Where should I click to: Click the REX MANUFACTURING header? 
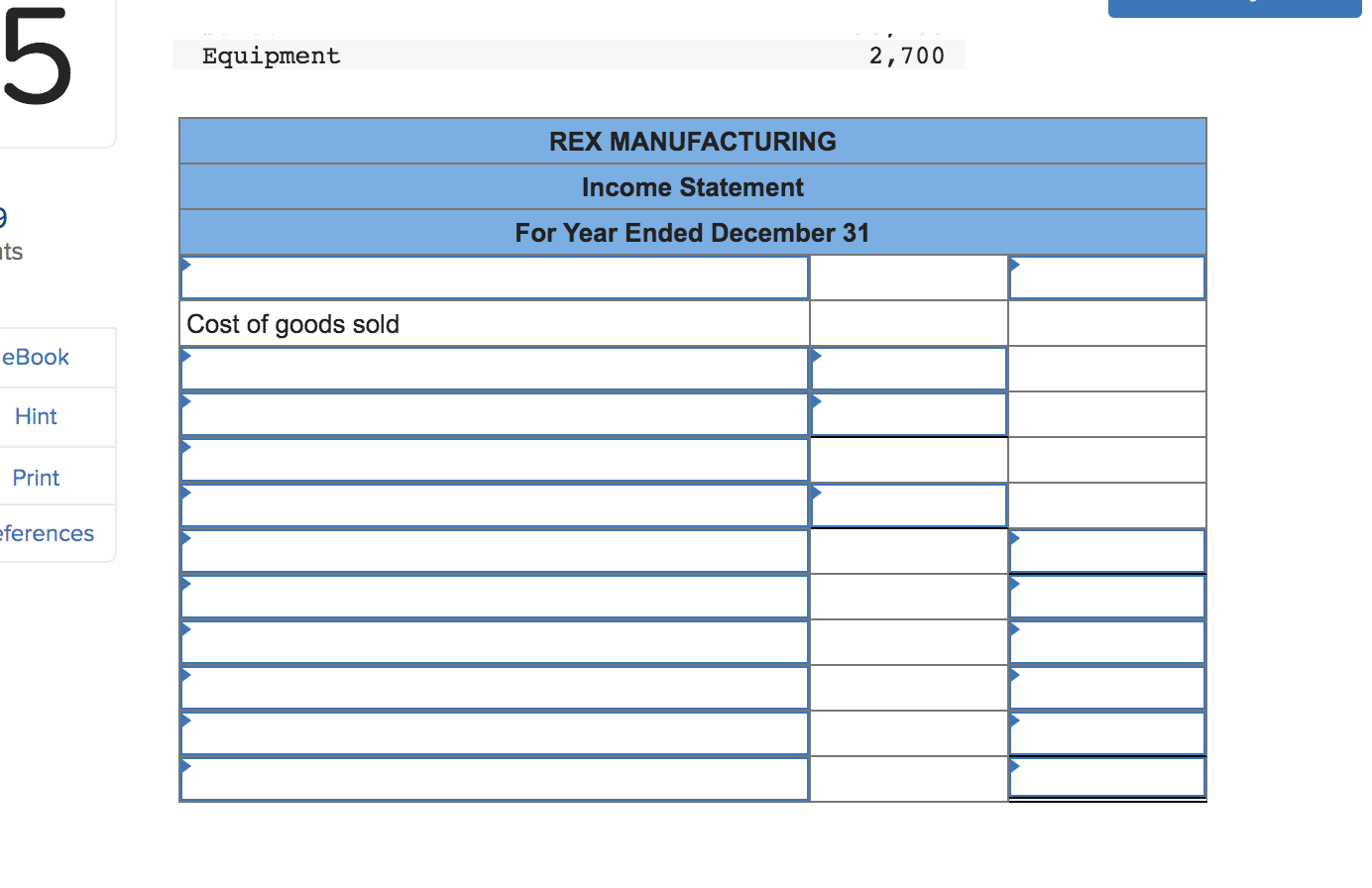point(693,142)
